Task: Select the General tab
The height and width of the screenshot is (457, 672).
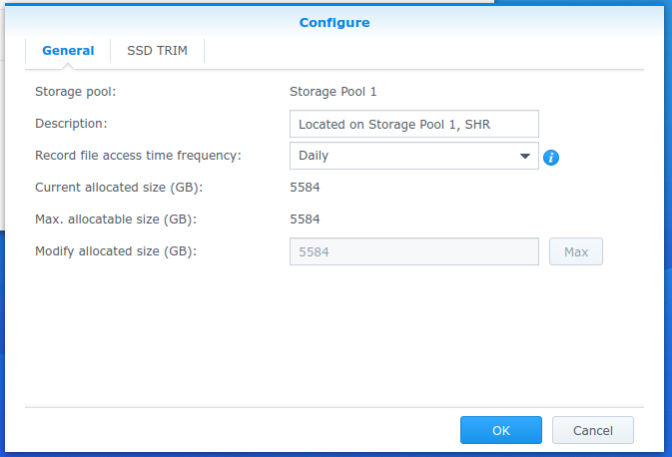Action: [68, 51]
